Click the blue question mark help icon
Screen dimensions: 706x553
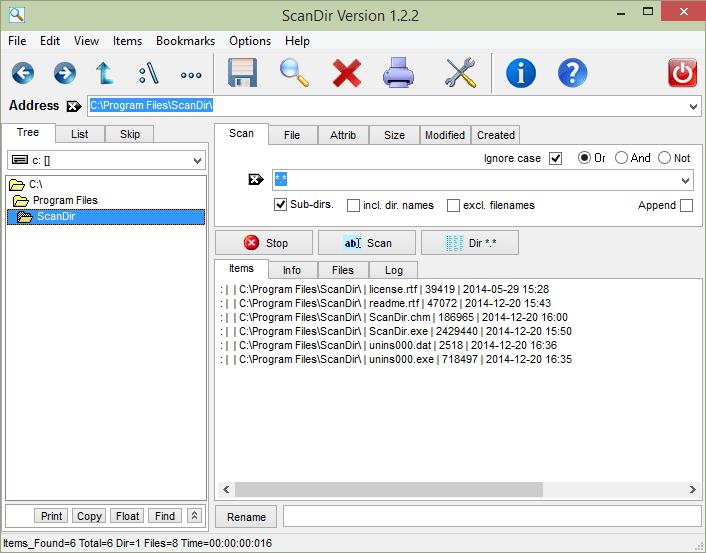[572, 73]
